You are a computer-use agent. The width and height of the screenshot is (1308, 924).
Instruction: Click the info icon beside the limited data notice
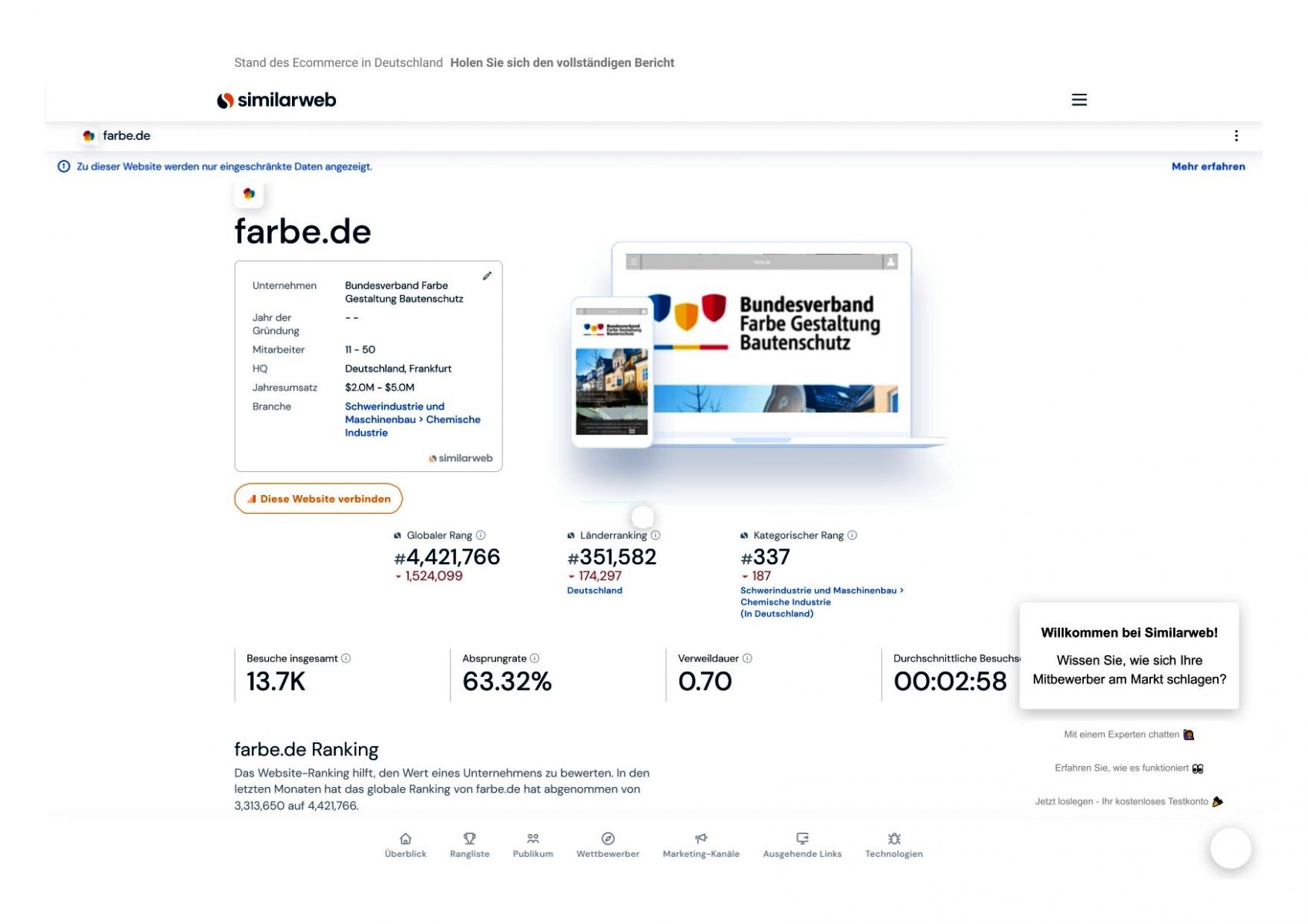(x=64, y=166)
